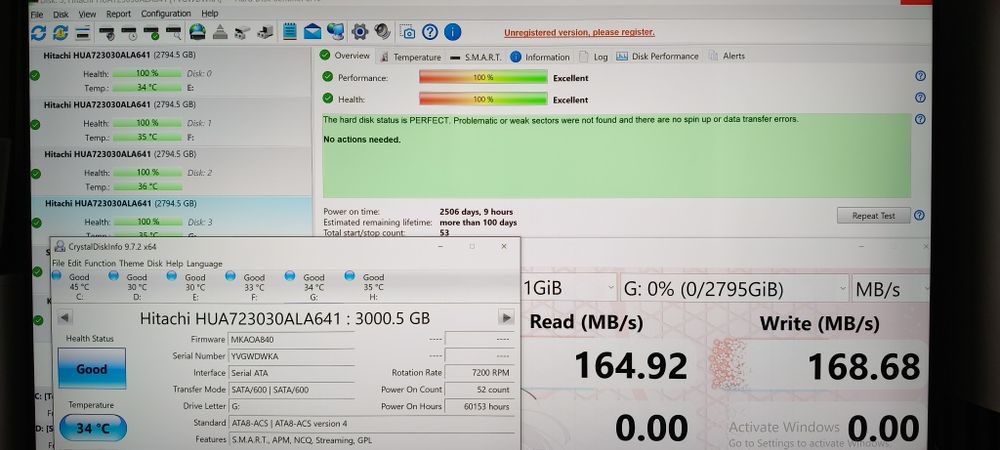Open the Theme menu in CrystalDiskInfo
This screenshot has width=1000, height=450.
[x=131, y=263]
